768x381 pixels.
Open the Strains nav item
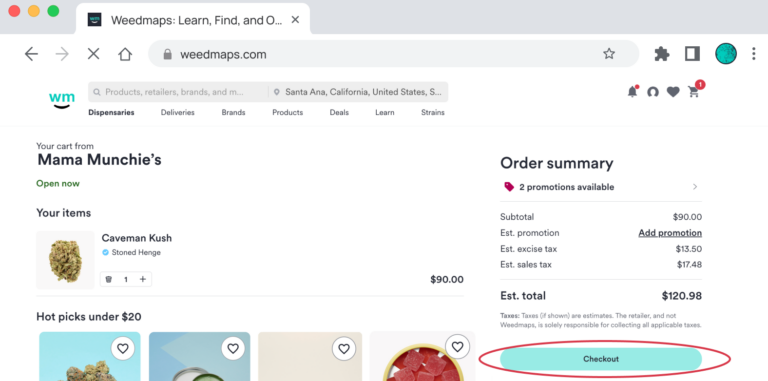[433, 113]
